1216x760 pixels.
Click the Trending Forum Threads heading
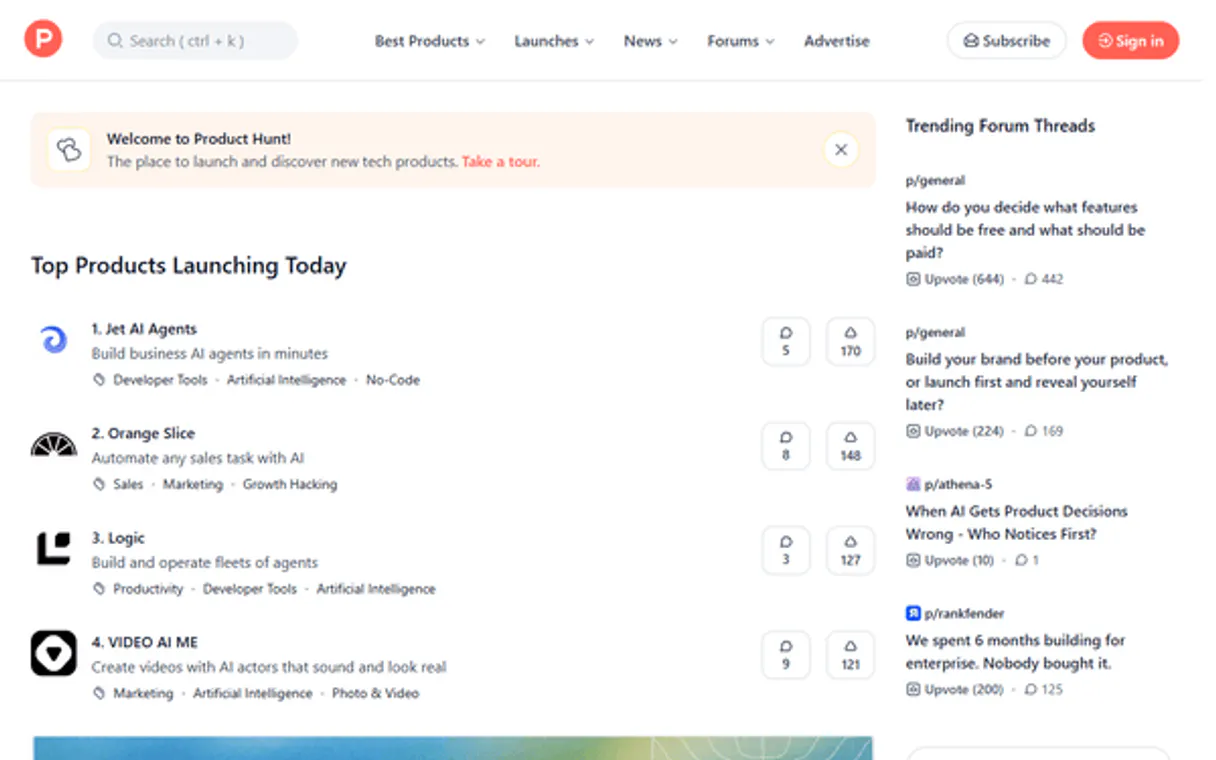(1000, 126)
